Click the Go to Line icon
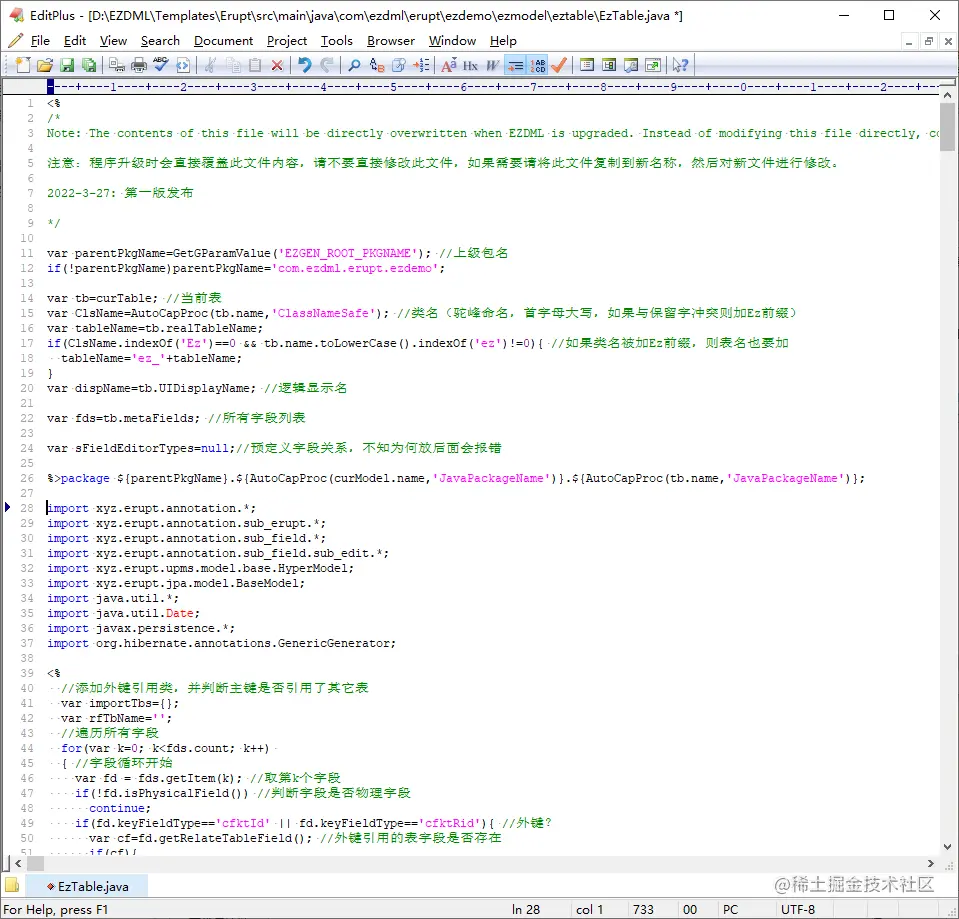 point(421,65)
